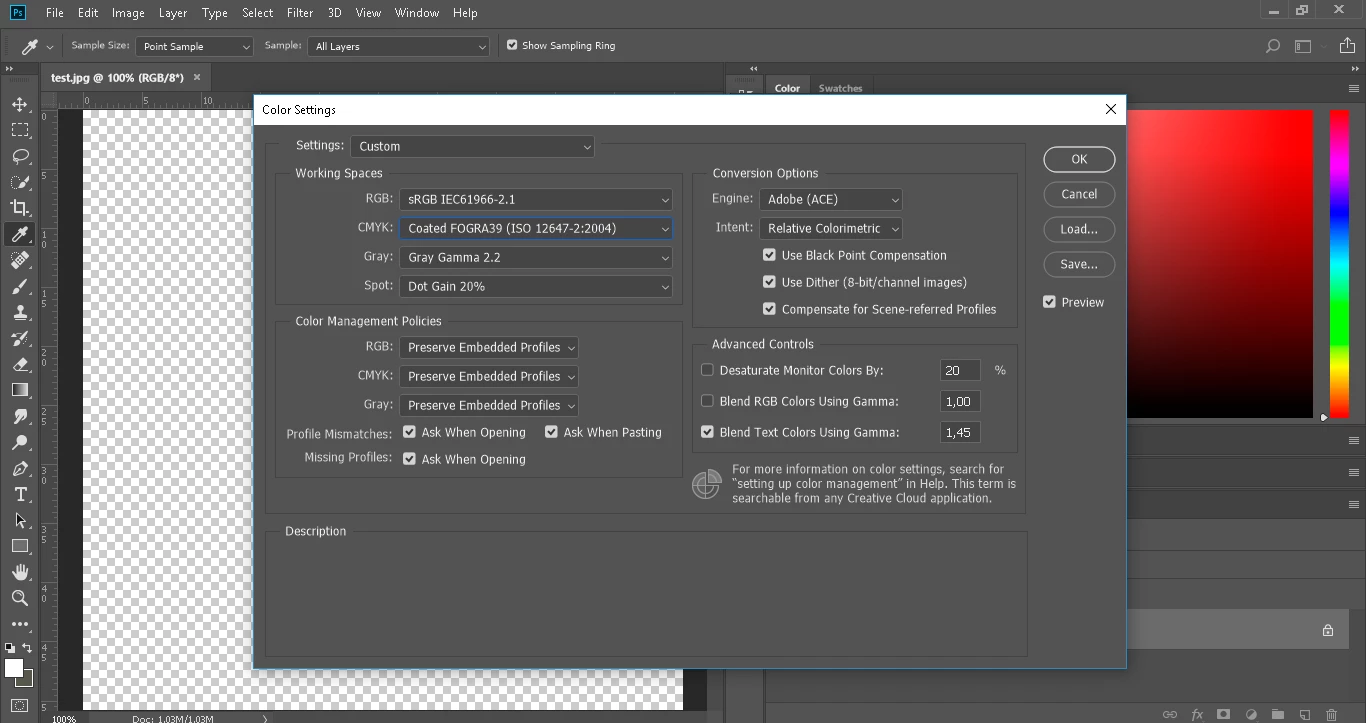Click the layer lock icon
This screenshot has height=723, width=1366.
[1328, 630]
